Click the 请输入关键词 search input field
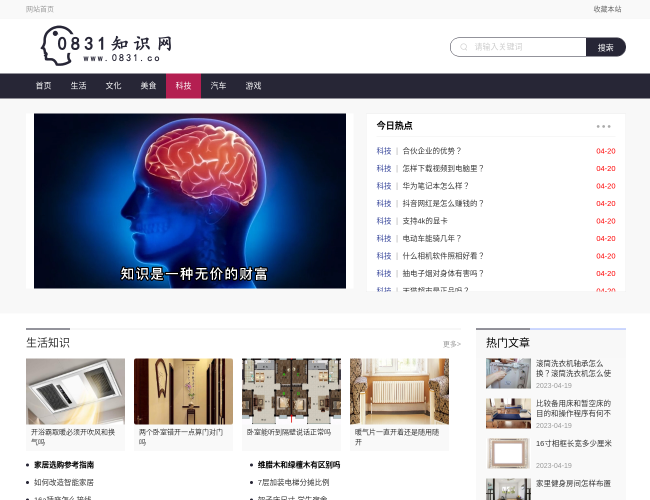 (x=518, y=47)
